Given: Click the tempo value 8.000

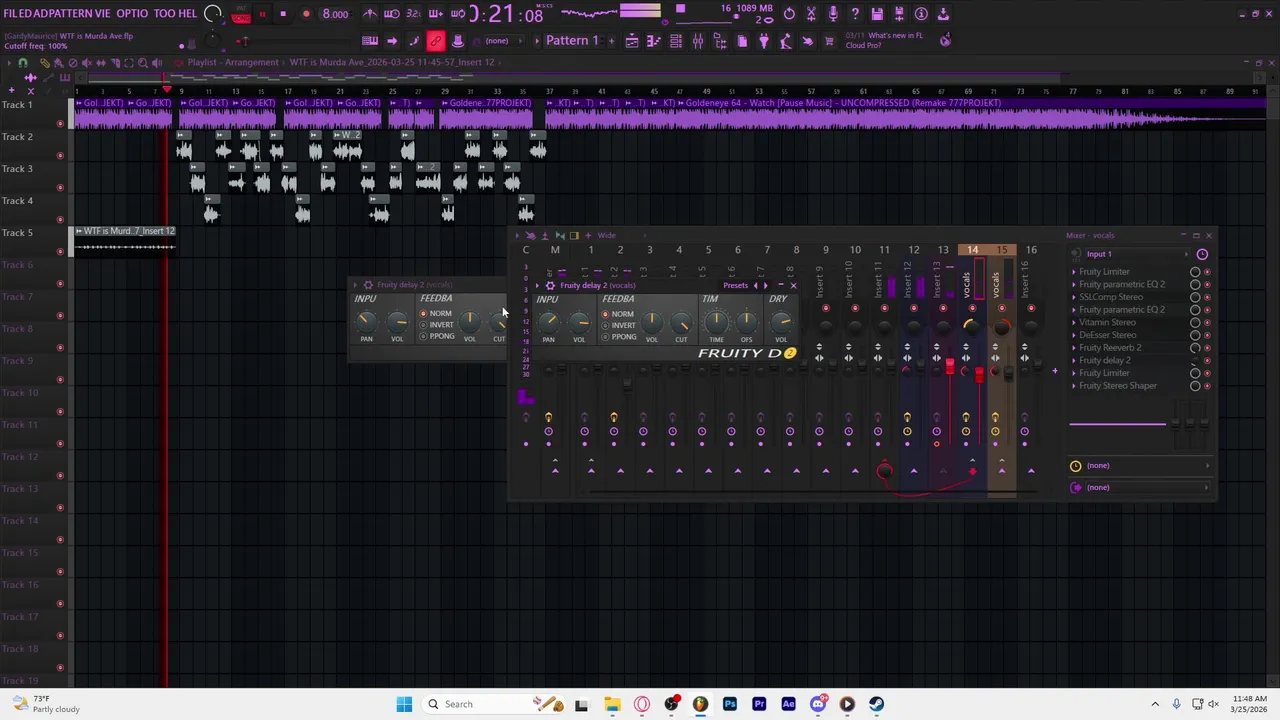Looking at the screenshot, I should (x=335, y=14).
